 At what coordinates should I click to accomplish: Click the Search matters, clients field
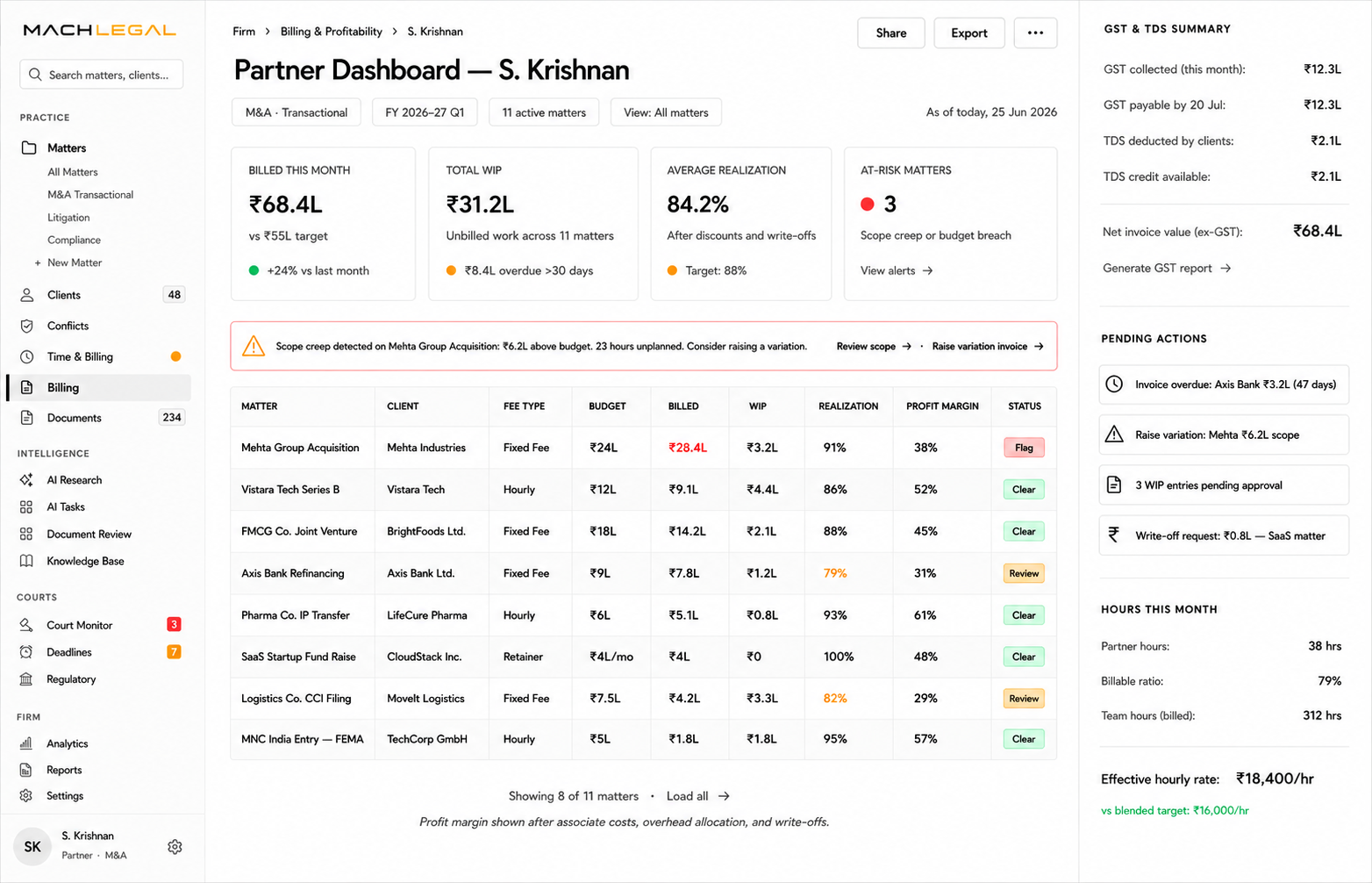tap(102, 75)
